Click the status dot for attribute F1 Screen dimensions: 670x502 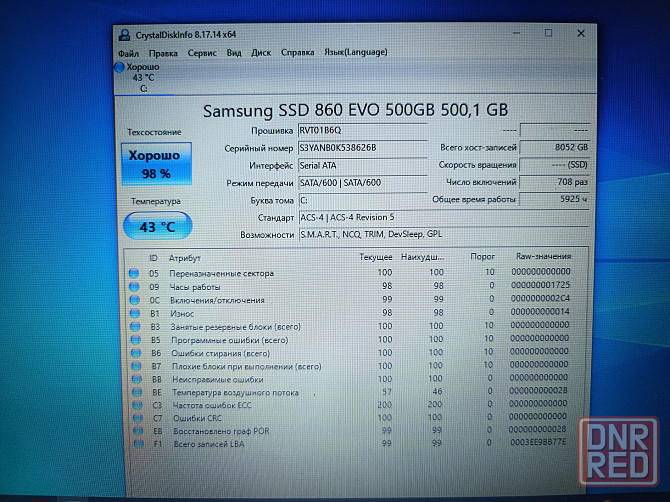(138, 444)
